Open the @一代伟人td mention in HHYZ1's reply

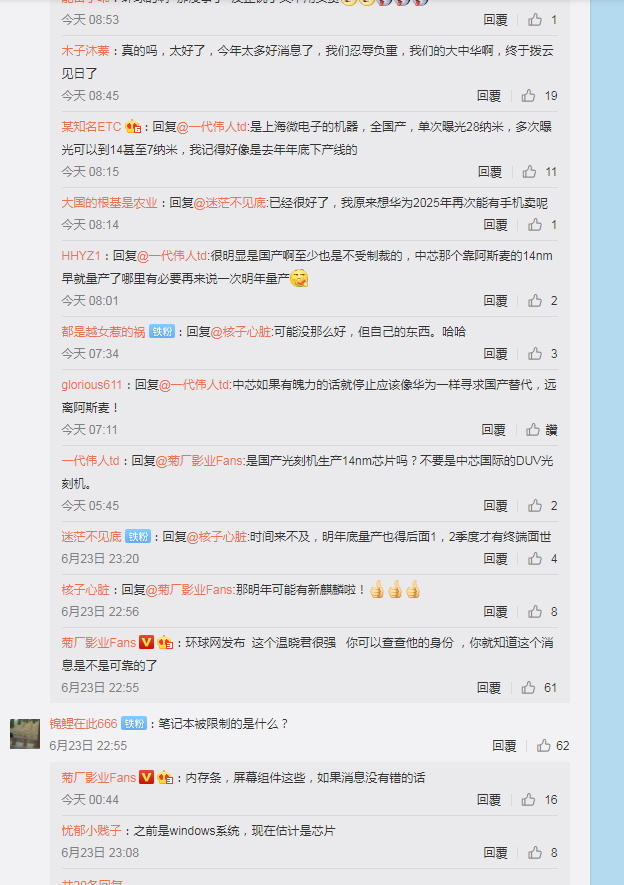pos(173,256)
